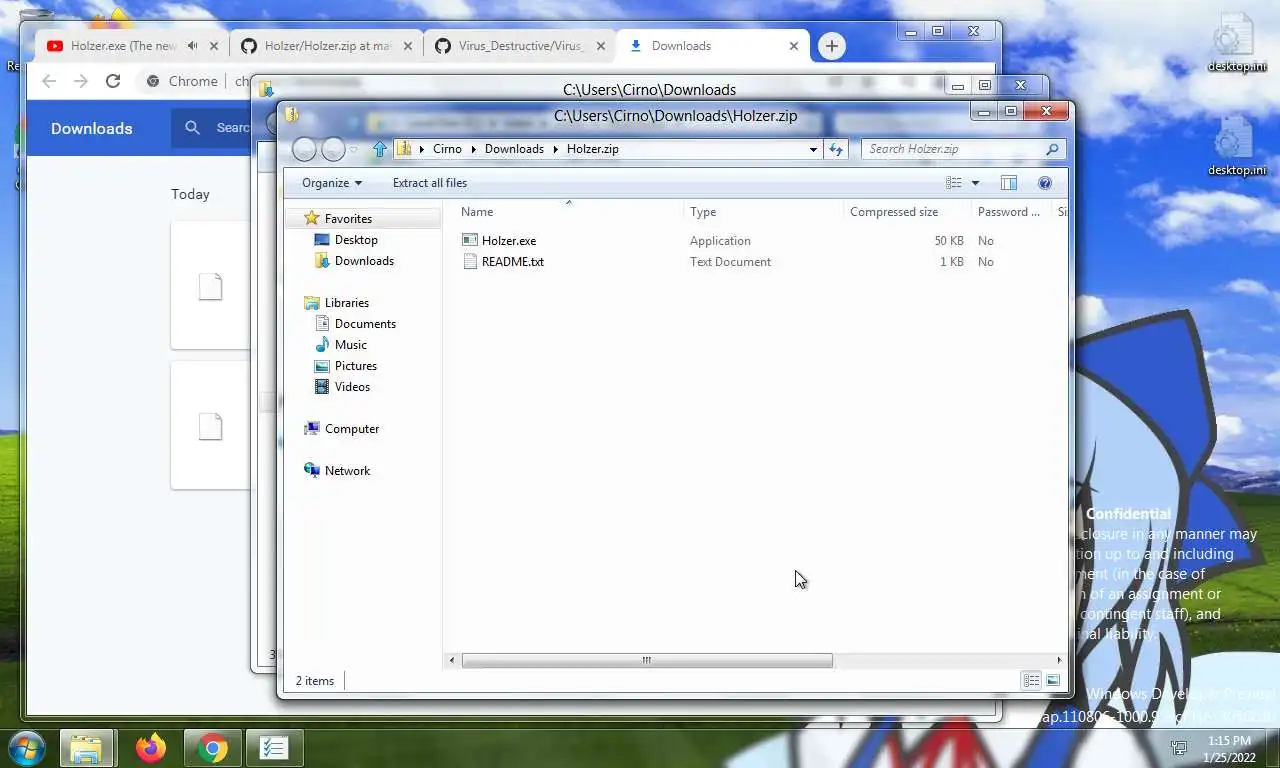
Task: Open the view options dropdown arrow
Action: [975, 183]
